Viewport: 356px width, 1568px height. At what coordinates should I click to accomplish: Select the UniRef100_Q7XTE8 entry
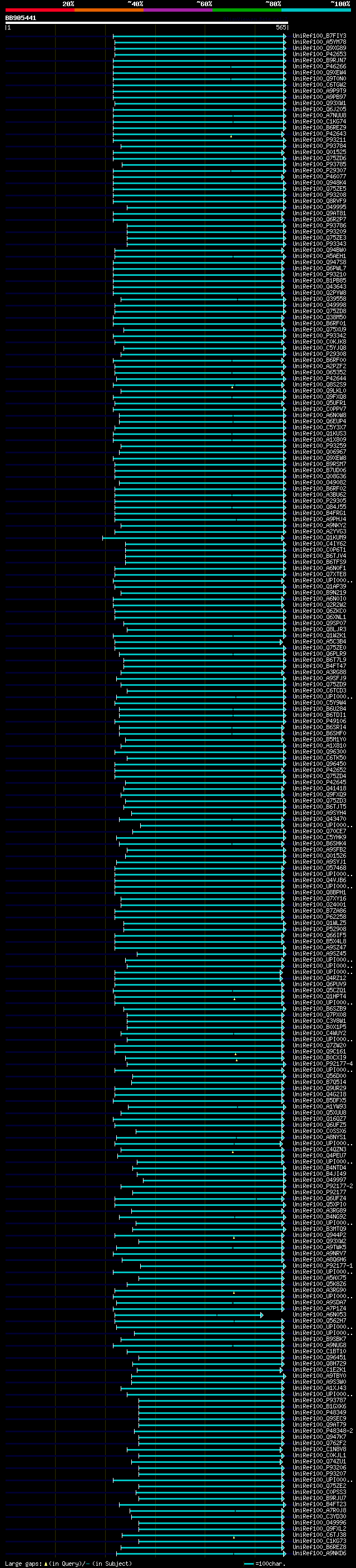coord(319,575)
